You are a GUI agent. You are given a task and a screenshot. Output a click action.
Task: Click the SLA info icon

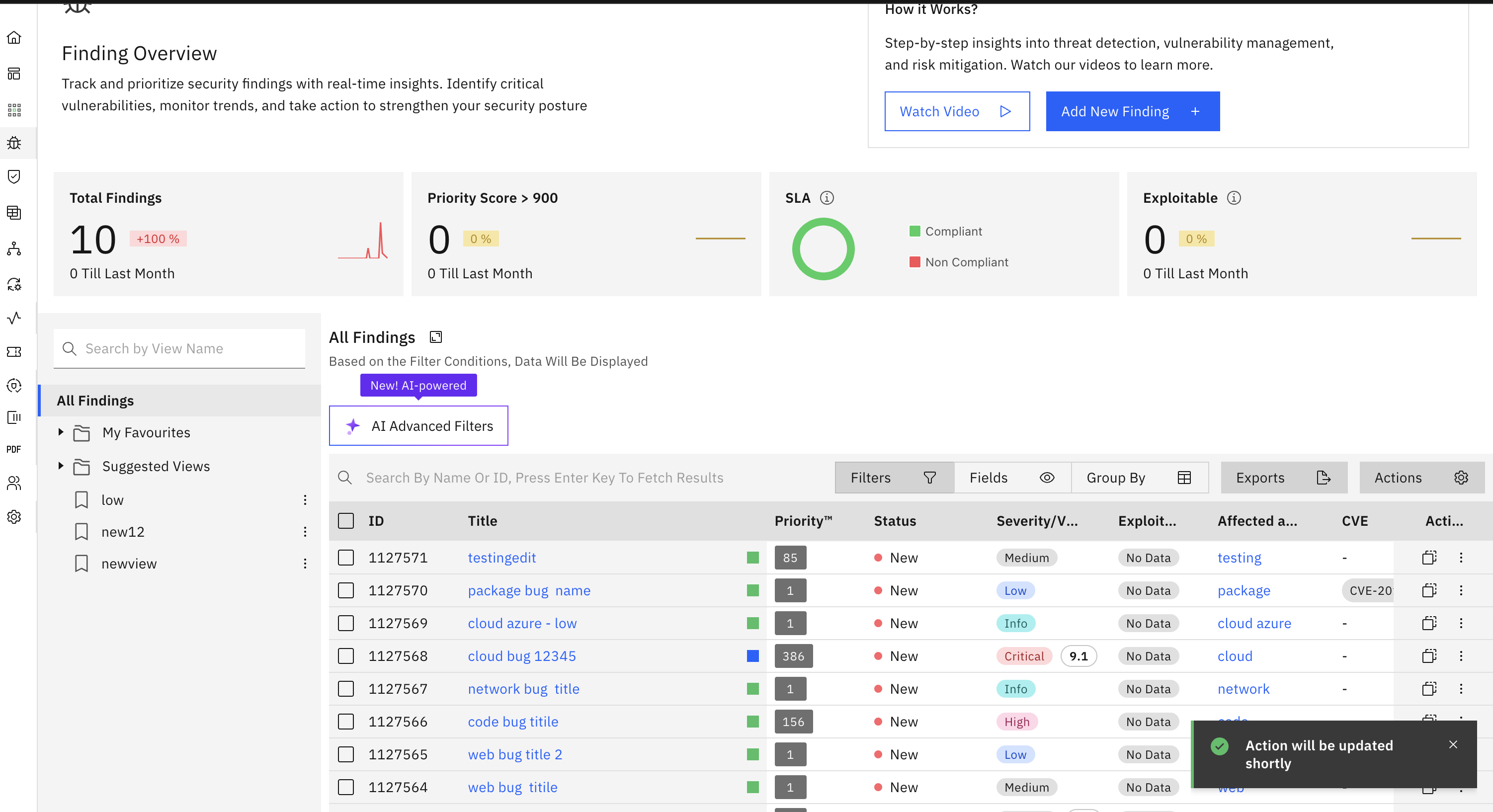coord(827,198)
